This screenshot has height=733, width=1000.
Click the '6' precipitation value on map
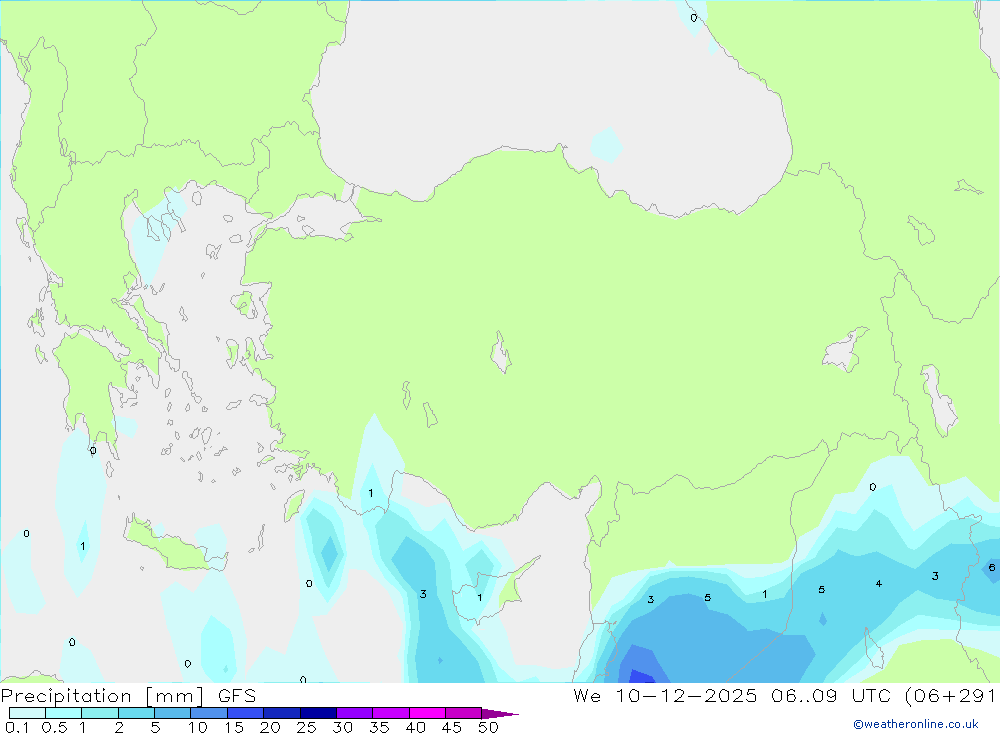click(992, 567)
